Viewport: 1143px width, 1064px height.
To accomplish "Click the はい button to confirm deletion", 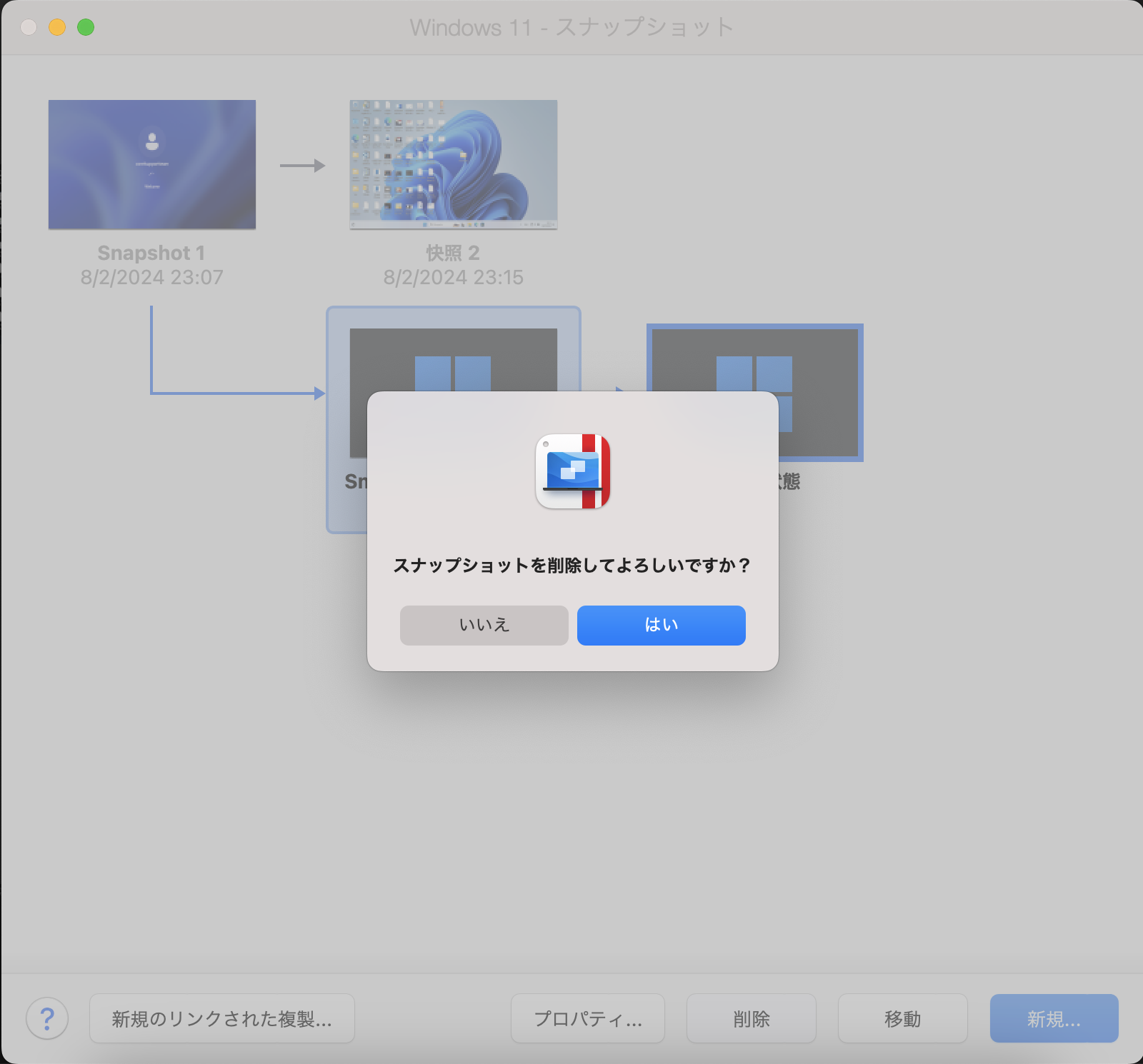I will 661,625.
